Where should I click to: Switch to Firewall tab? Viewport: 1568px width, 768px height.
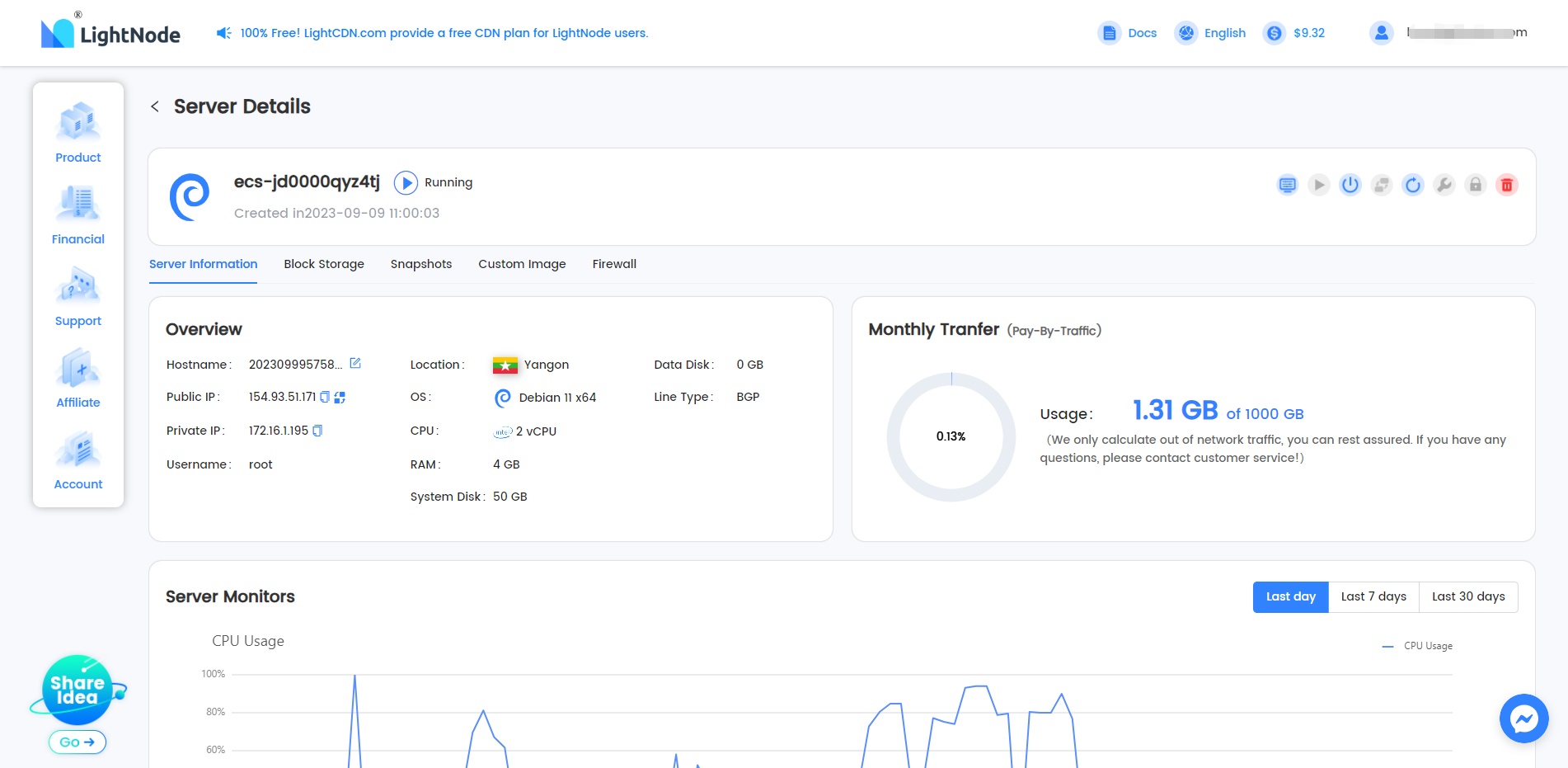(x=614, y=264)
